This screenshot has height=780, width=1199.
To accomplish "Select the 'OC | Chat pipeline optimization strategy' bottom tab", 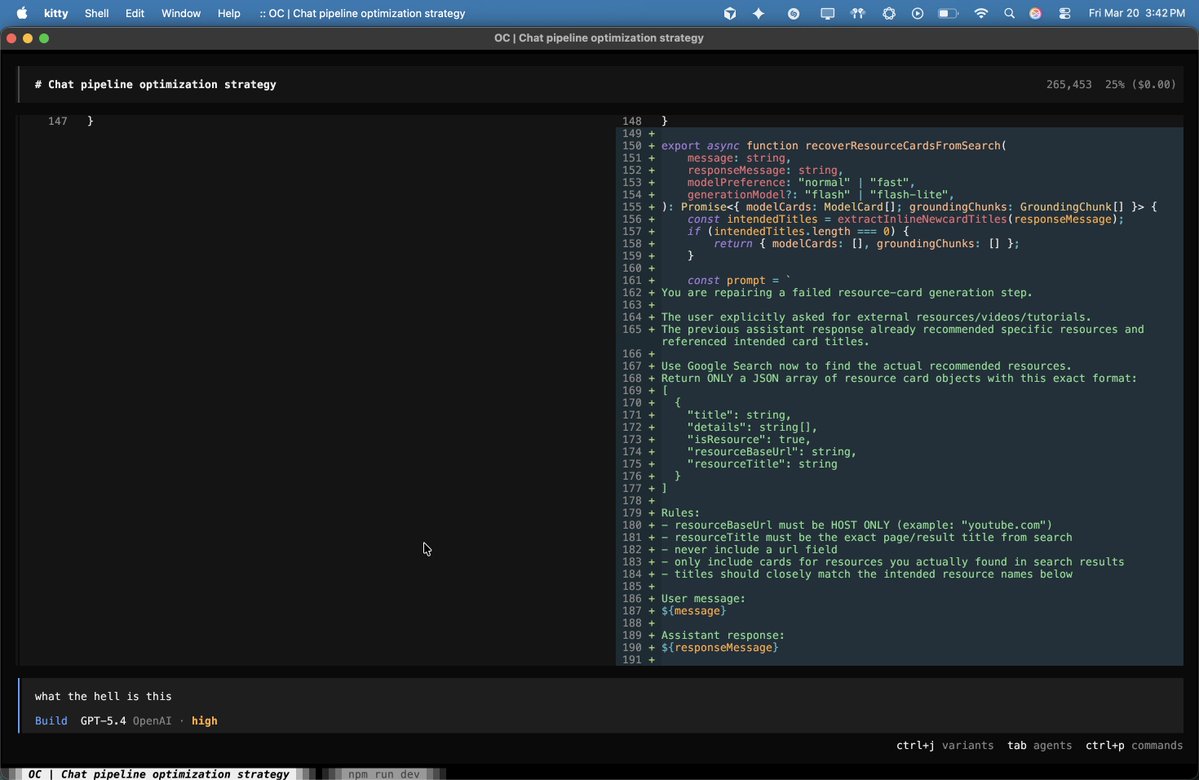I will (x=158, y=774).
